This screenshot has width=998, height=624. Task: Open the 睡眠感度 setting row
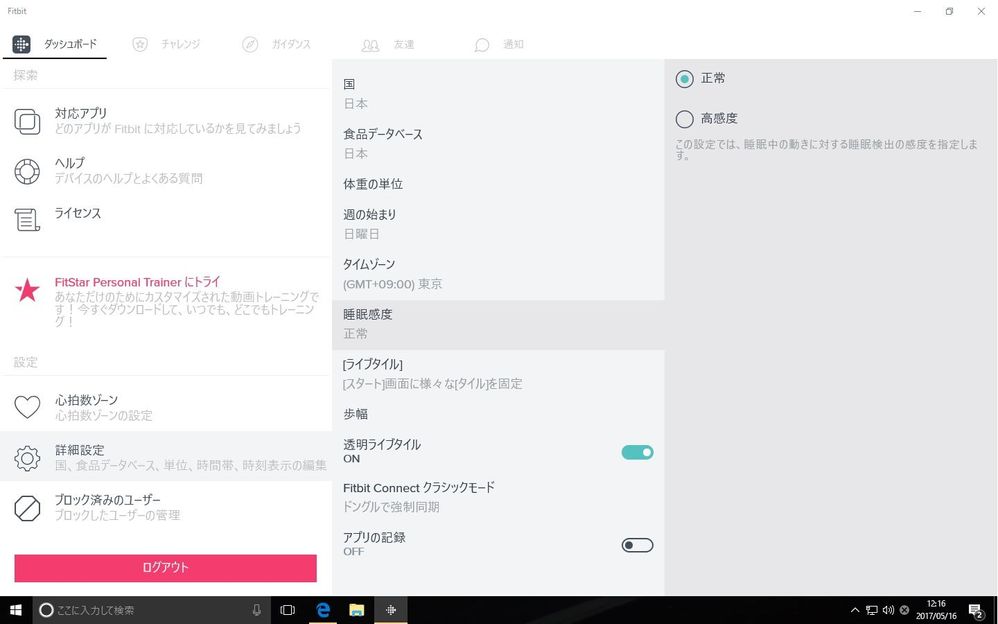[498, 325]
